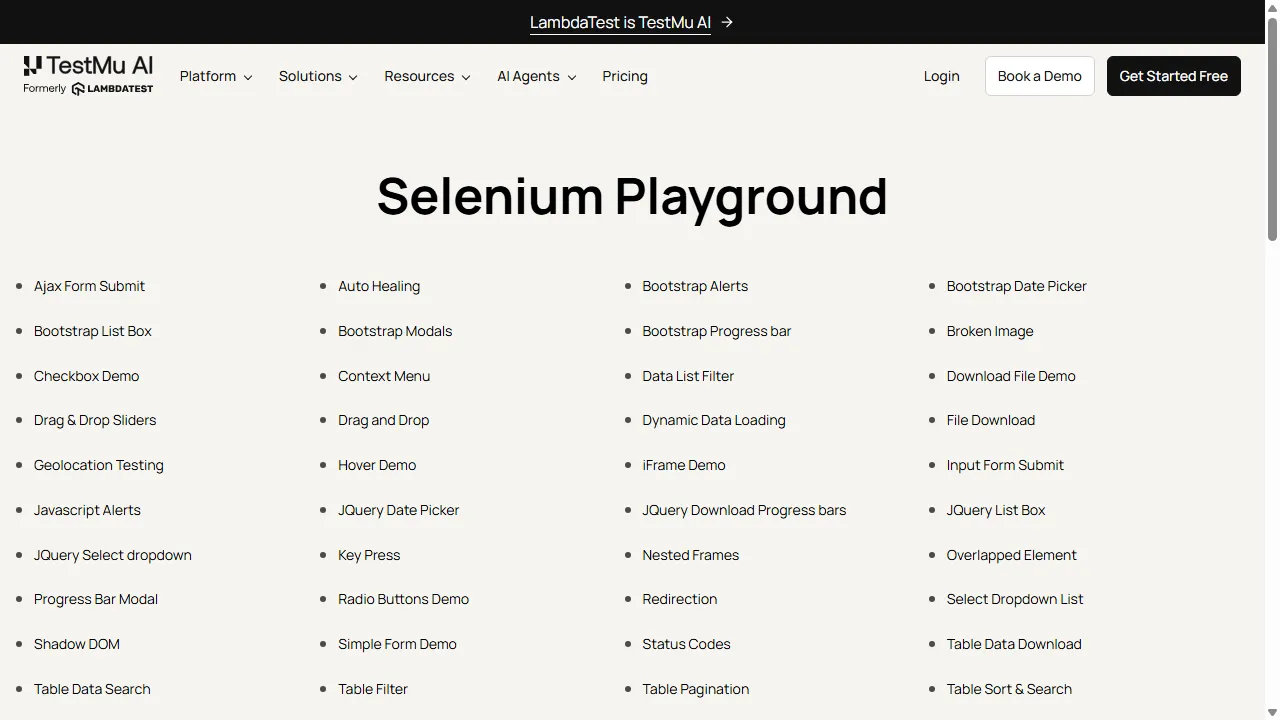Open the Table Data Download demo

(x=1014, y=644)
